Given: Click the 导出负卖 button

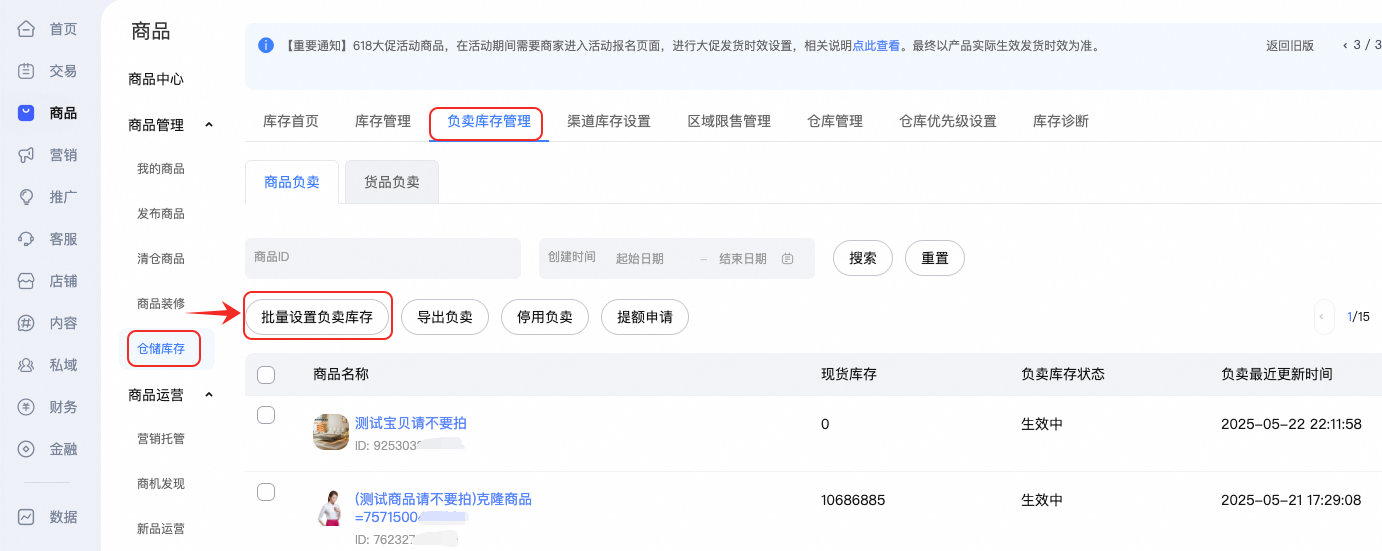Looking at the screenshot, I should click(x=445, y=317).
